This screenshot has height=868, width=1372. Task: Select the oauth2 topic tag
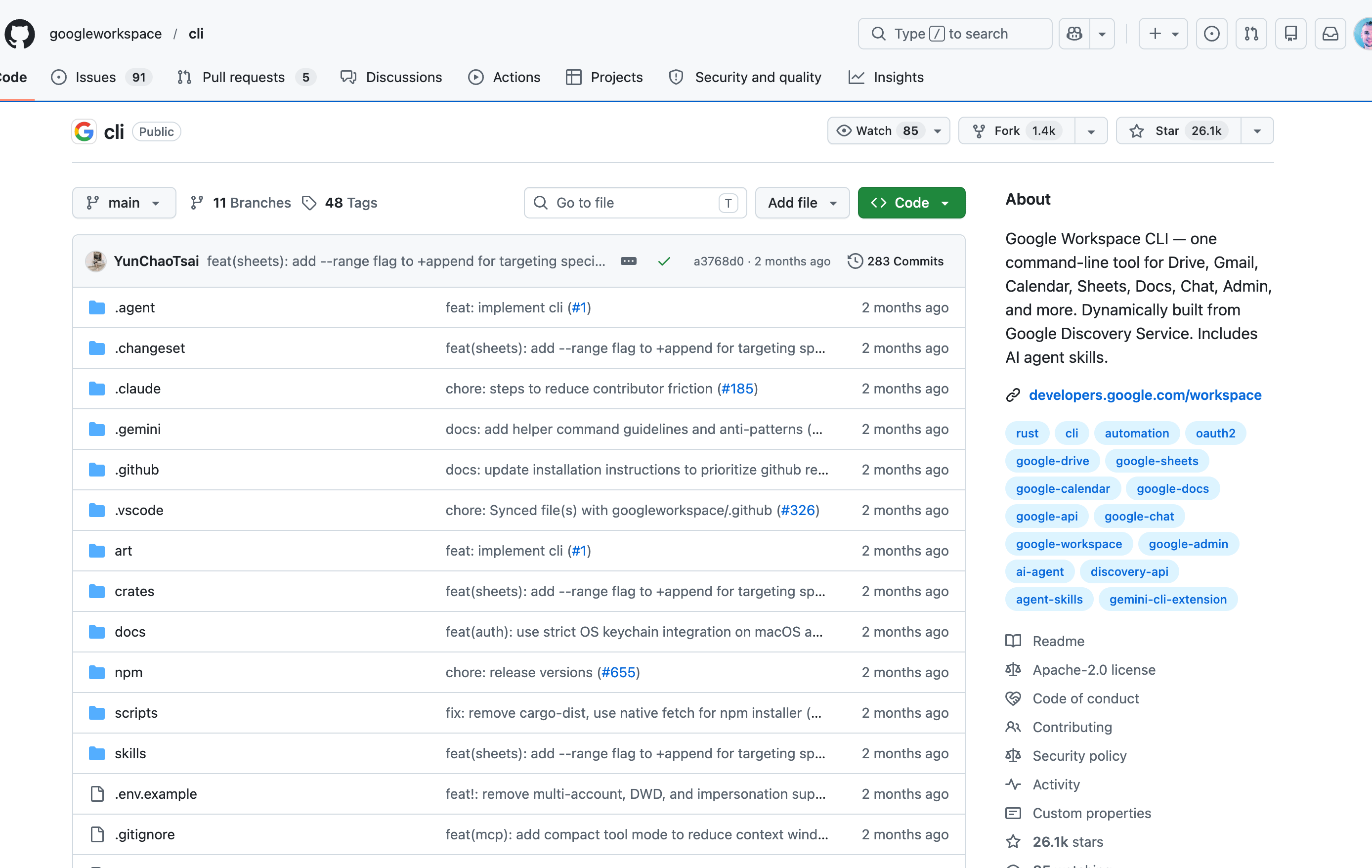1215,433
